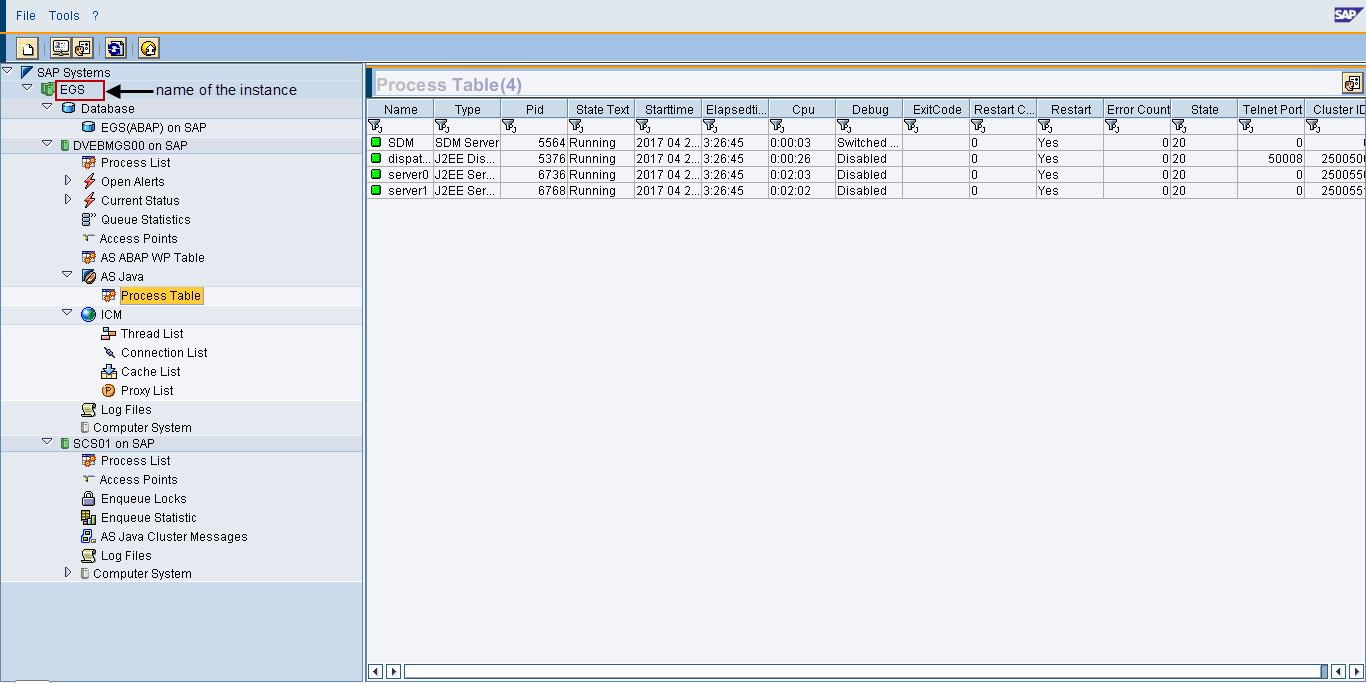The image size is (1366, 683).
Task: Open AS Java Cluster Messages
Action: [174, 537]
